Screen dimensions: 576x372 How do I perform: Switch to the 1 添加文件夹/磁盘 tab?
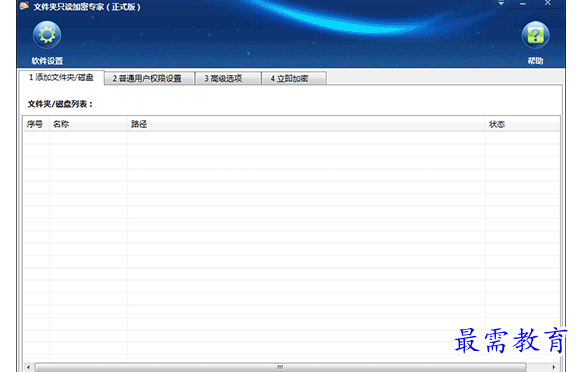tap(61, 77)
